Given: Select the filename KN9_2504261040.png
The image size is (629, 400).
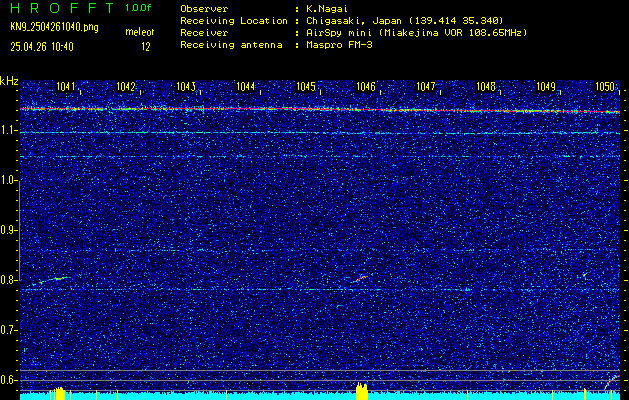Looking at the screenshot, I should click(x=54, y=28).
